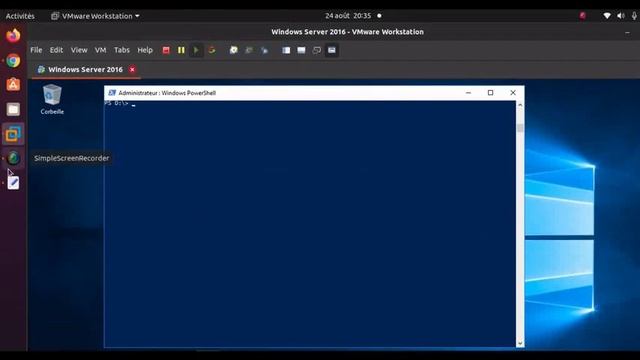The width and height of the screenshot is (640, 360).
Task: Click the red recording indicator in top bar
Action: click(582, 16)
